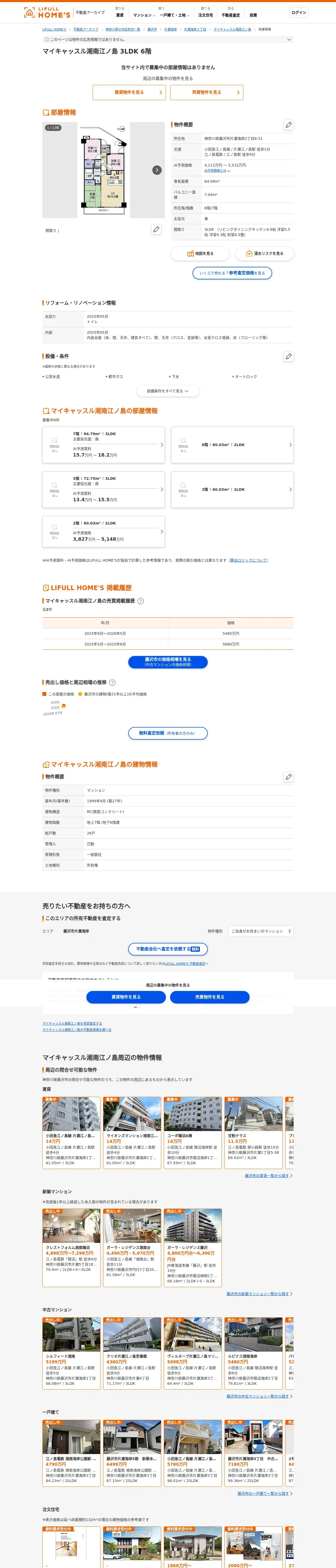Open help icon beside 売買掲載履歴 heading

141,601
